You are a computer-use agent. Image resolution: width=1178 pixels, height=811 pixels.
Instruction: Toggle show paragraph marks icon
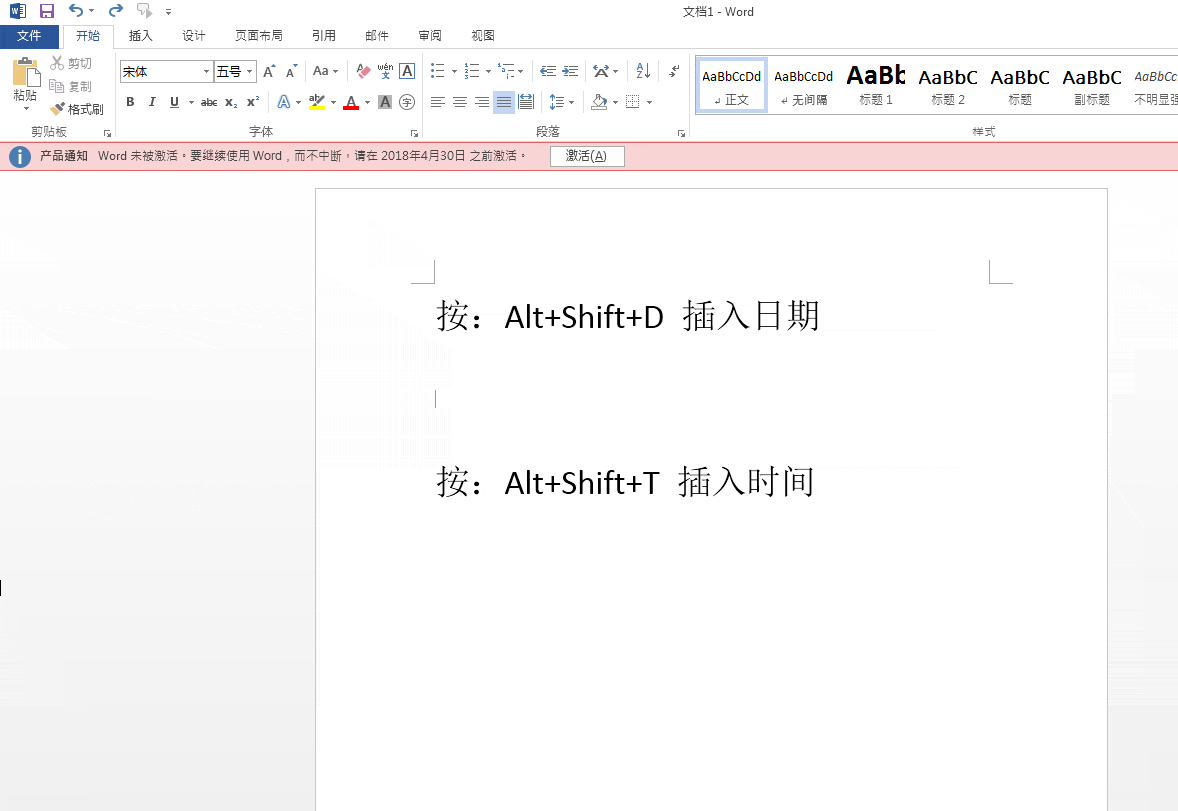pos(674,71)
